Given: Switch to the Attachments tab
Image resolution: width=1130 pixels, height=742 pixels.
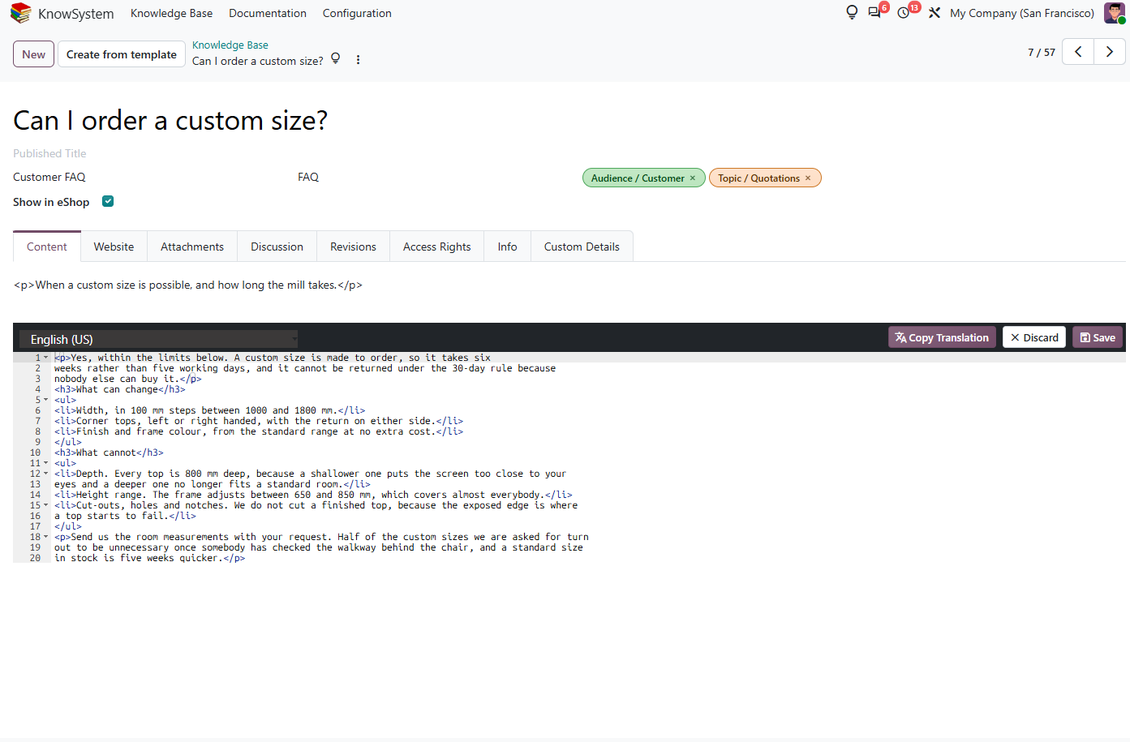Looking at the screenshot, I should [x=192, y=246].
